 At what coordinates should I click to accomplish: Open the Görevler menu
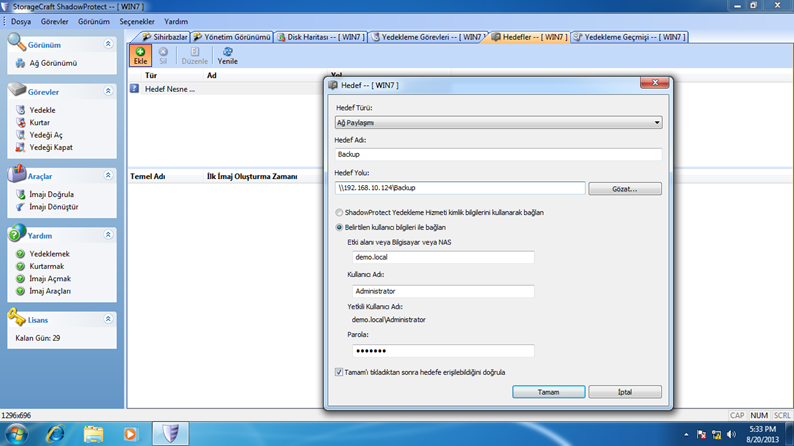pos(54,22)
